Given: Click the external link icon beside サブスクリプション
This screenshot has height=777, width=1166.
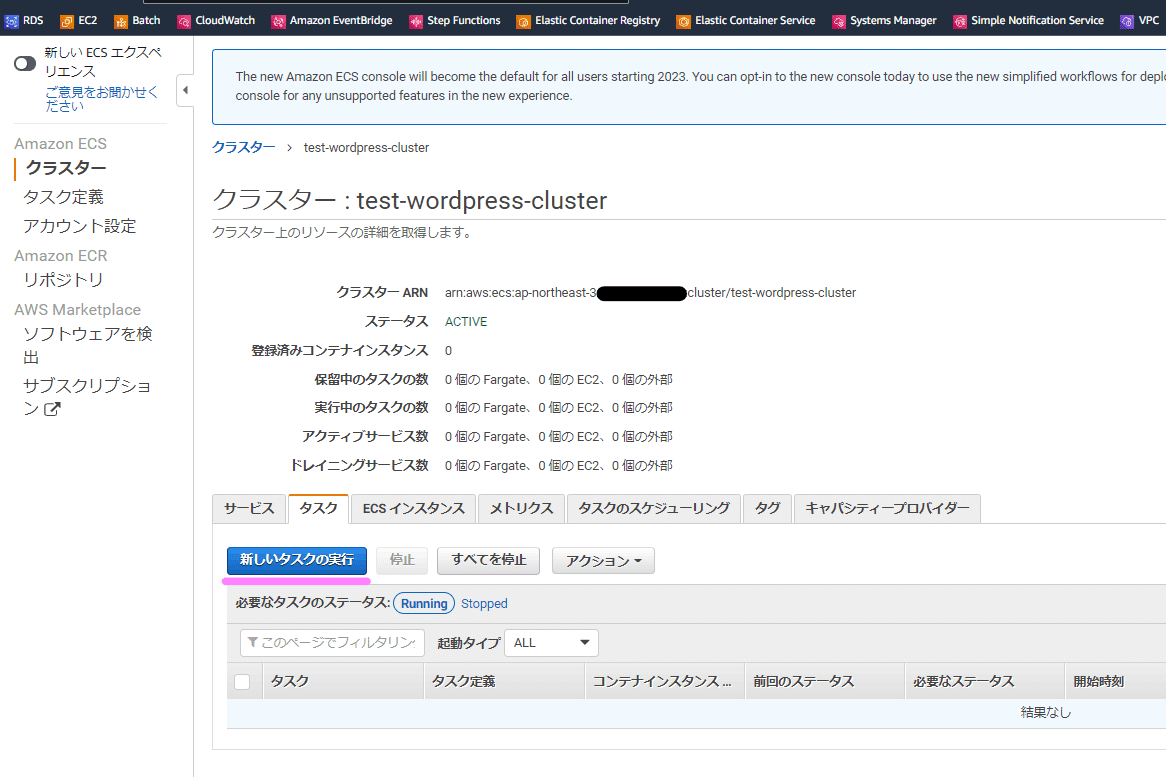Looking at the screenshot, I should pos(52,409).
